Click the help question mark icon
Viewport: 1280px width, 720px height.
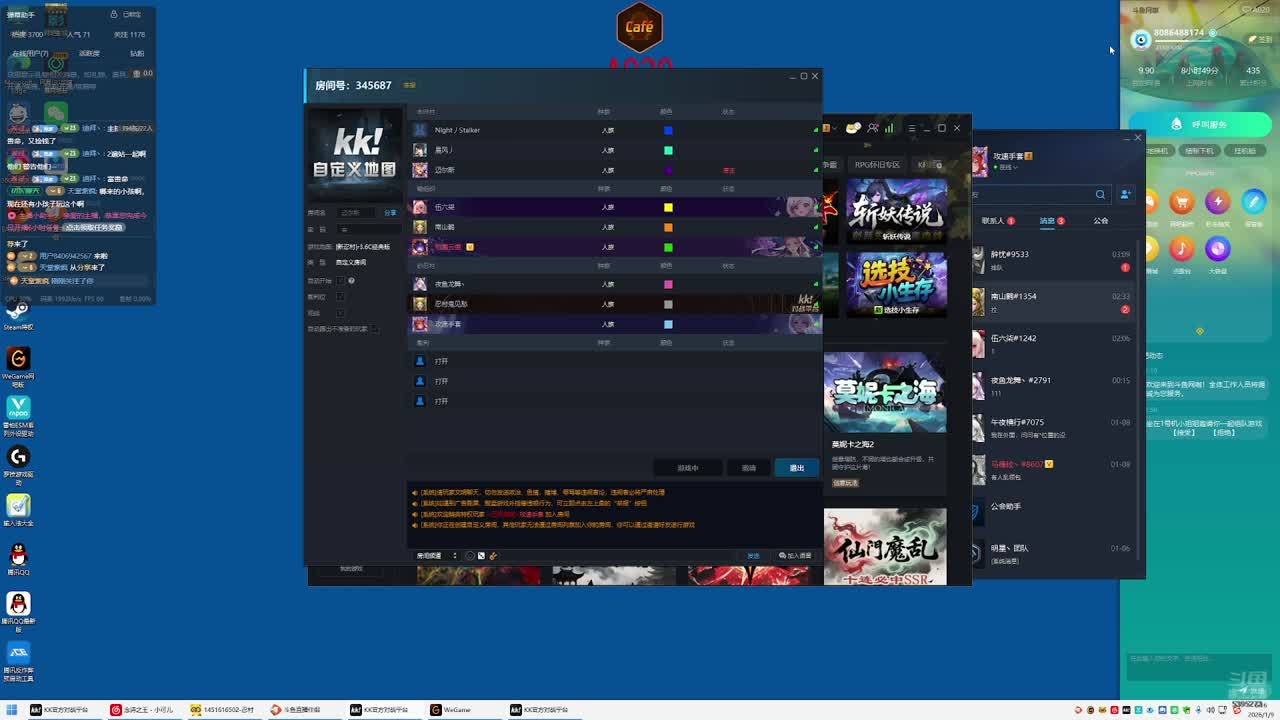point(352,281)
